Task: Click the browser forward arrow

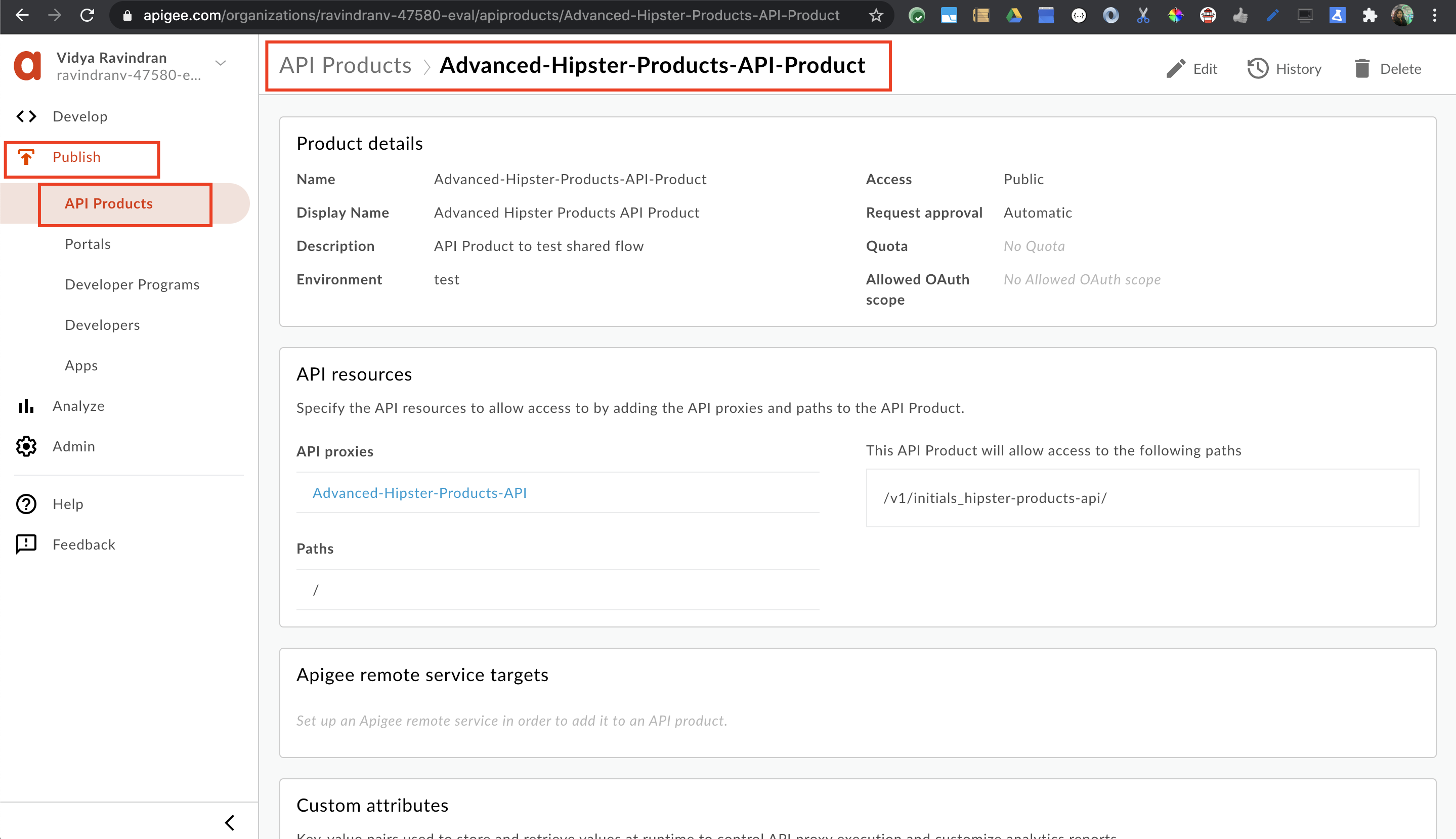Action: point(55,16)
